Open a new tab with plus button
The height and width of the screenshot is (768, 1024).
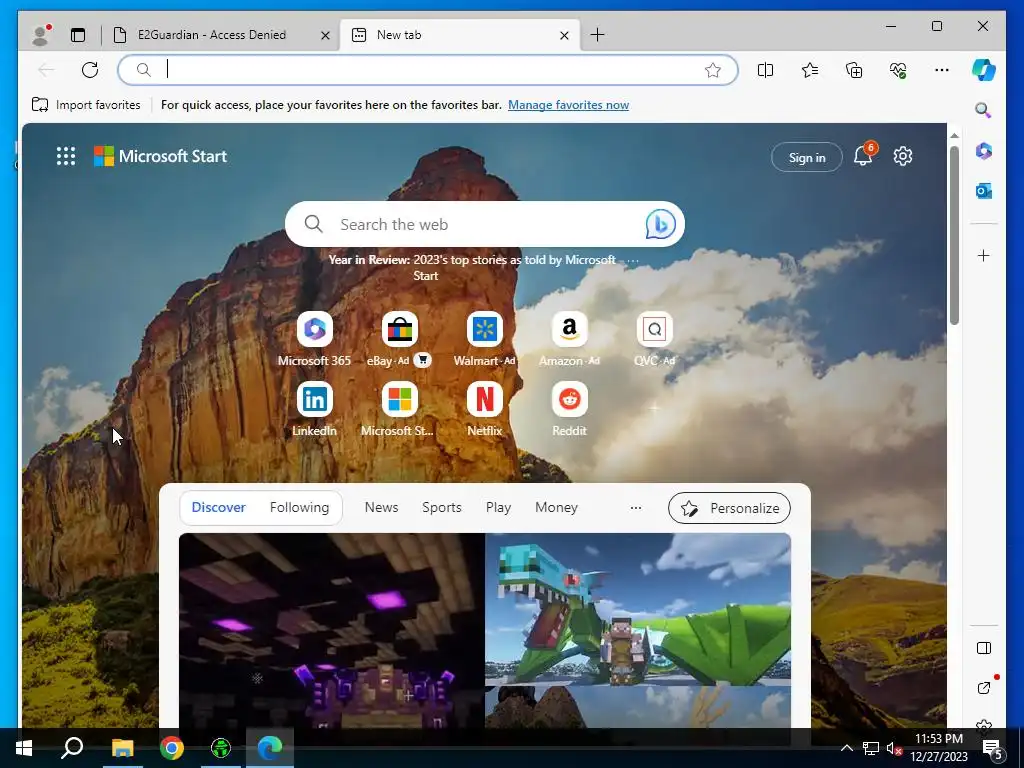[x=597, y=35]
